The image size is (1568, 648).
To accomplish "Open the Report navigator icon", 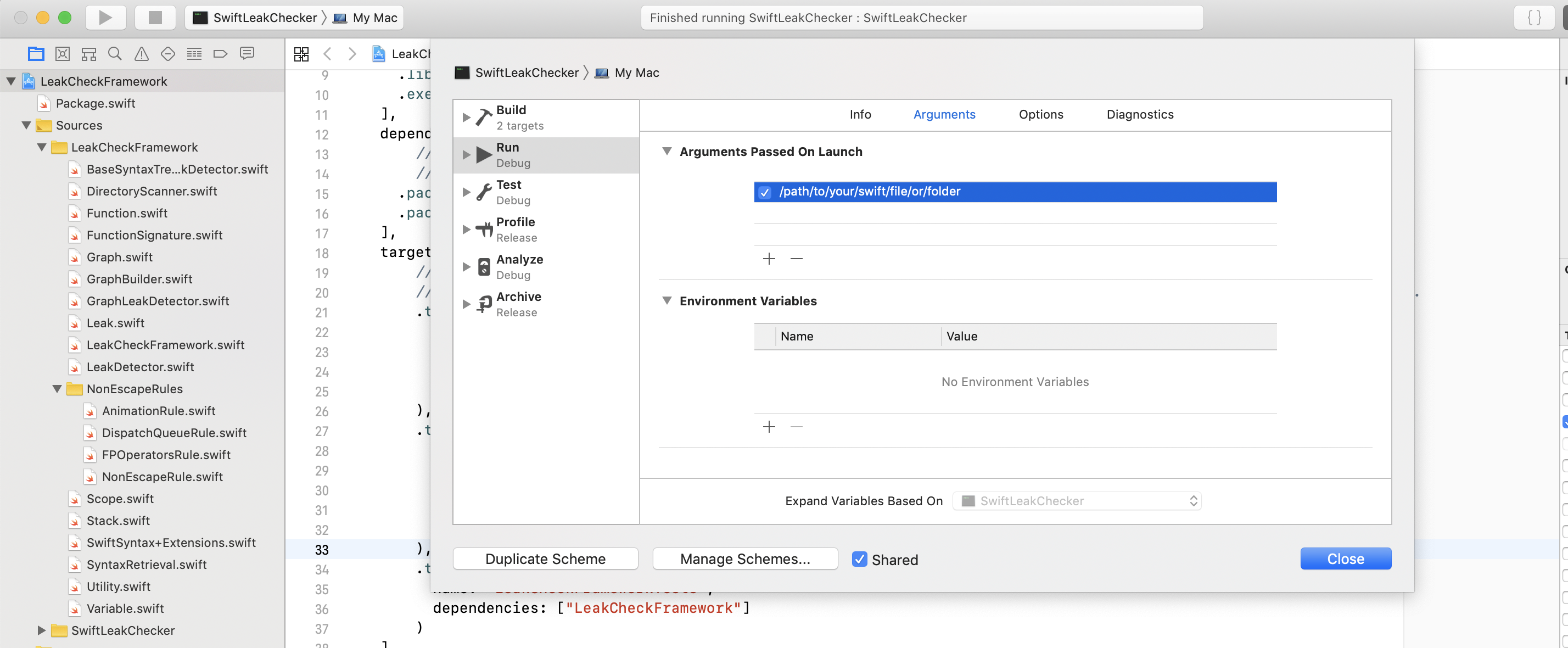I will (x=247, y=54).
